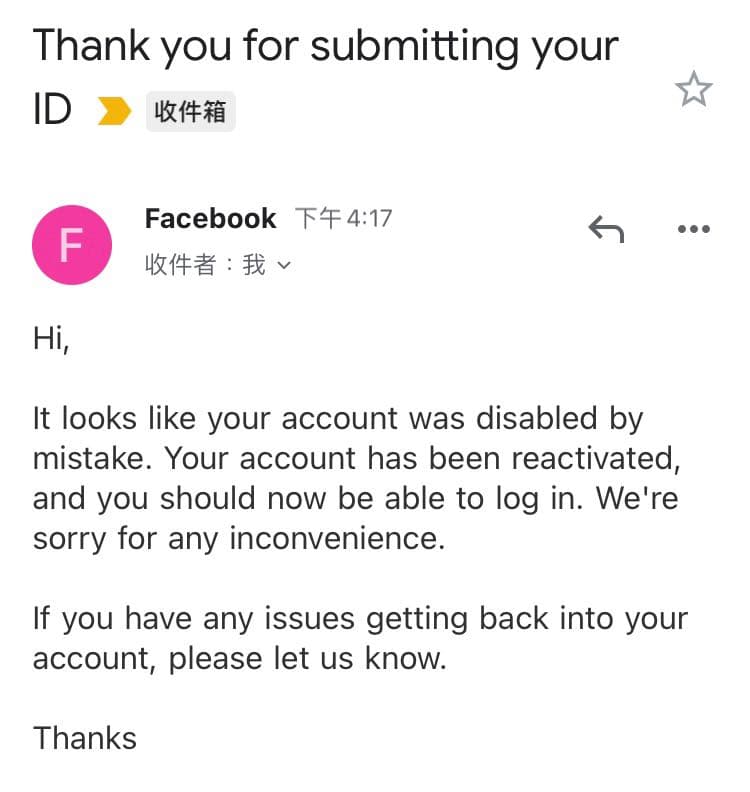Expand recipient details chevron
The image size is (750, 792).
point(283,266)
